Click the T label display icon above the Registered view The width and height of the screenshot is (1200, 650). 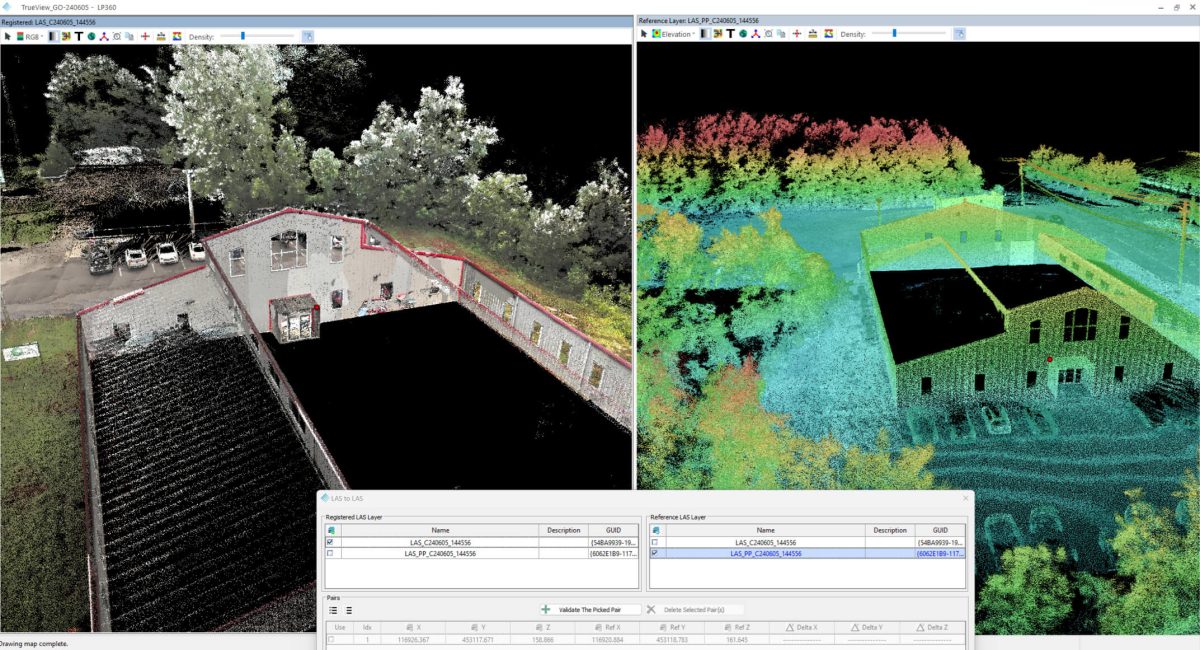pos(79,35)
